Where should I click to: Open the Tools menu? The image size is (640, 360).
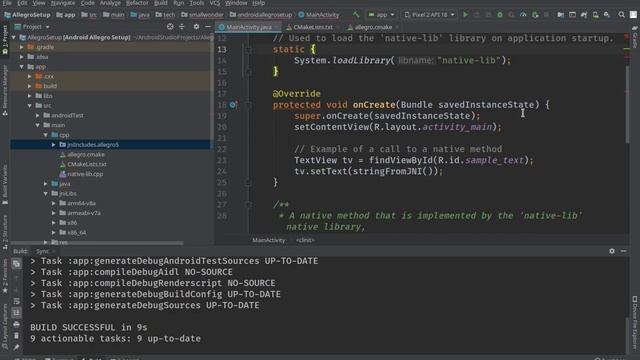point(196,3)
